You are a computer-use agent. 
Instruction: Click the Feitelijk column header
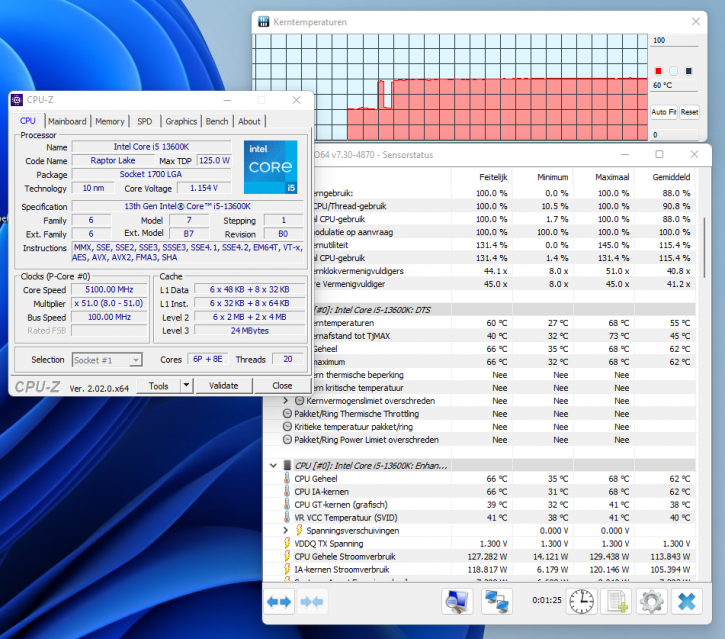tap(481, 177)
